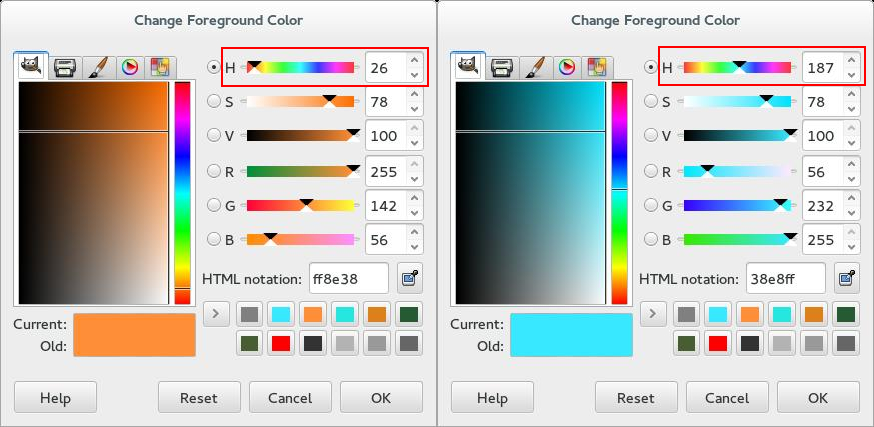Pick the red swatch in left dialog history
Screen dimensions: 874x427
pos(281,344)
